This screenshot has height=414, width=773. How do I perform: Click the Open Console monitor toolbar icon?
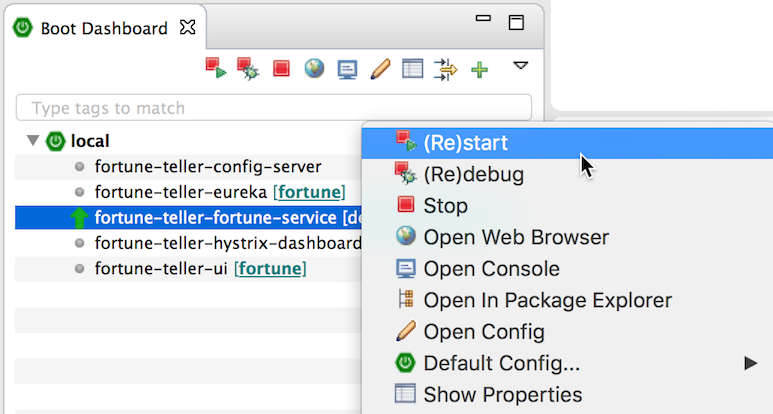347,69
